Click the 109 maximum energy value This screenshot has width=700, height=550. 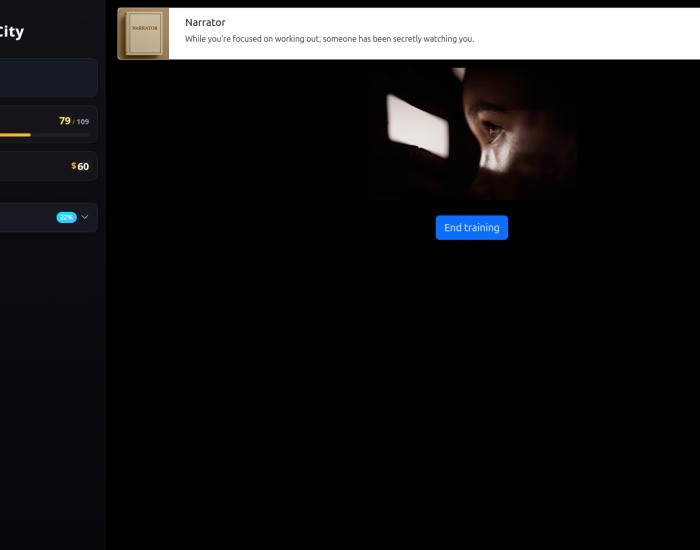click(x=83, y=121)
